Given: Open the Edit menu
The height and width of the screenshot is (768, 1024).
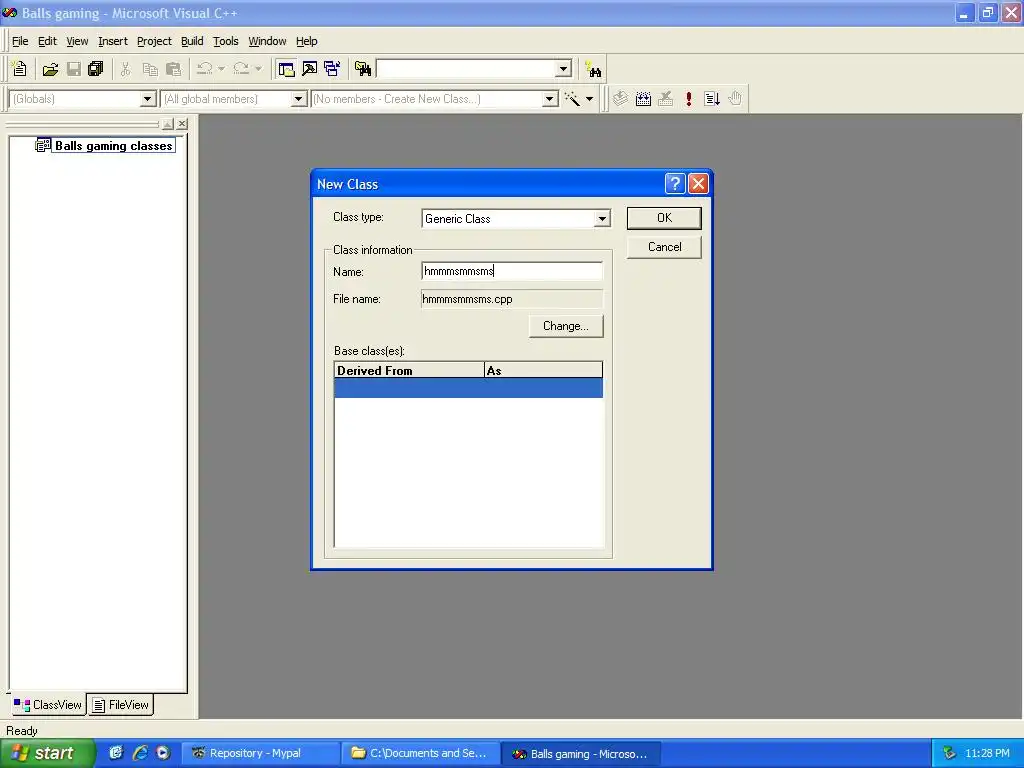Looking at the screenshot, I should [47, 41].
